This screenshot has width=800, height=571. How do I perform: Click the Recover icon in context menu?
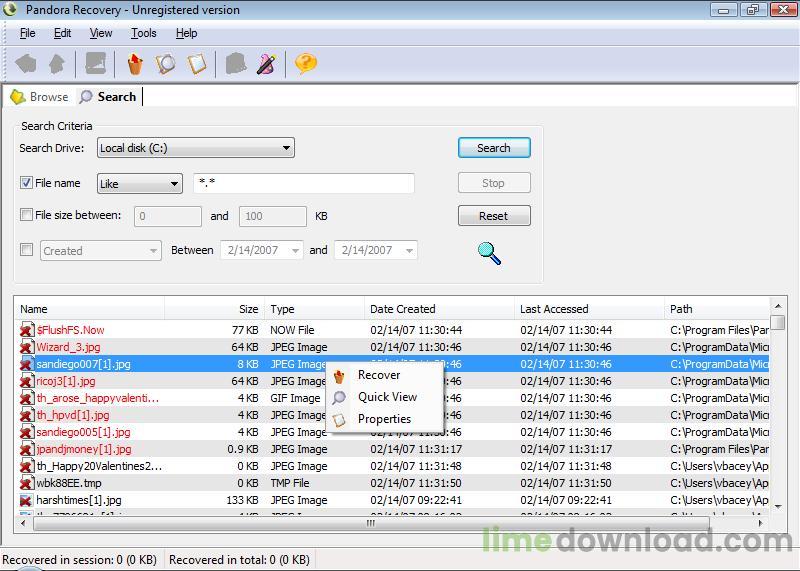[x=339, y=377]
